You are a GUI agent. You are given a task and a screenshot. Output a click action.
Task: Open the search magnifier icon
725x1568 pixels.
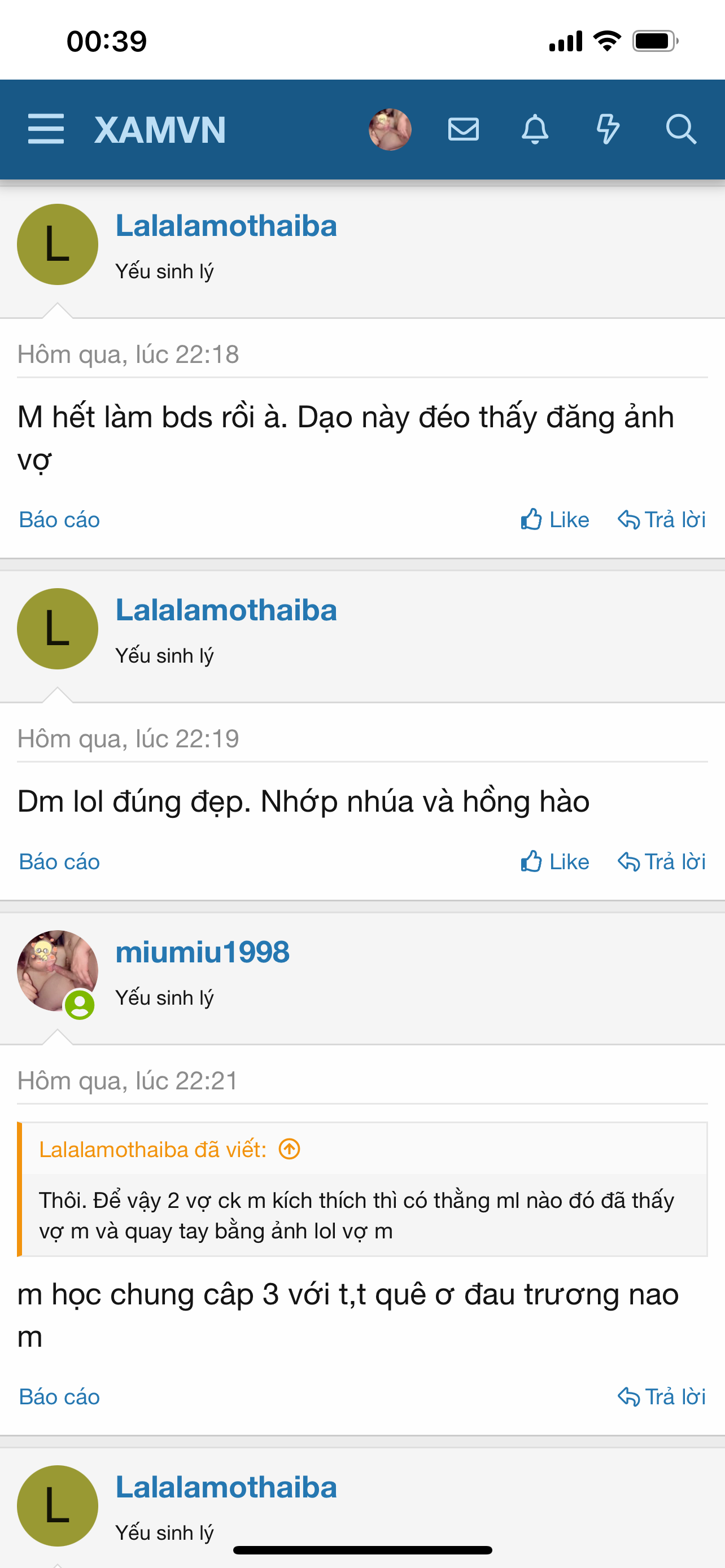click(x=680, y=129)
